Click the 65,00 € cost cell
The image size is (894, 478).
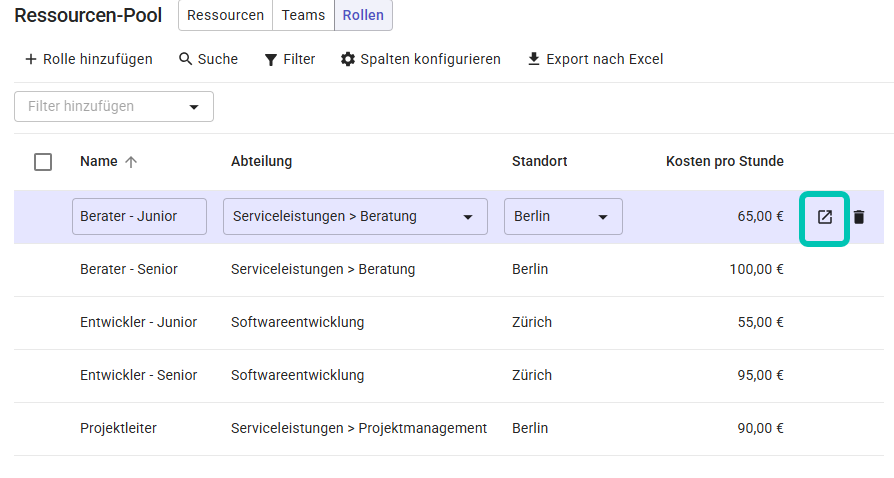coord(761,217)
